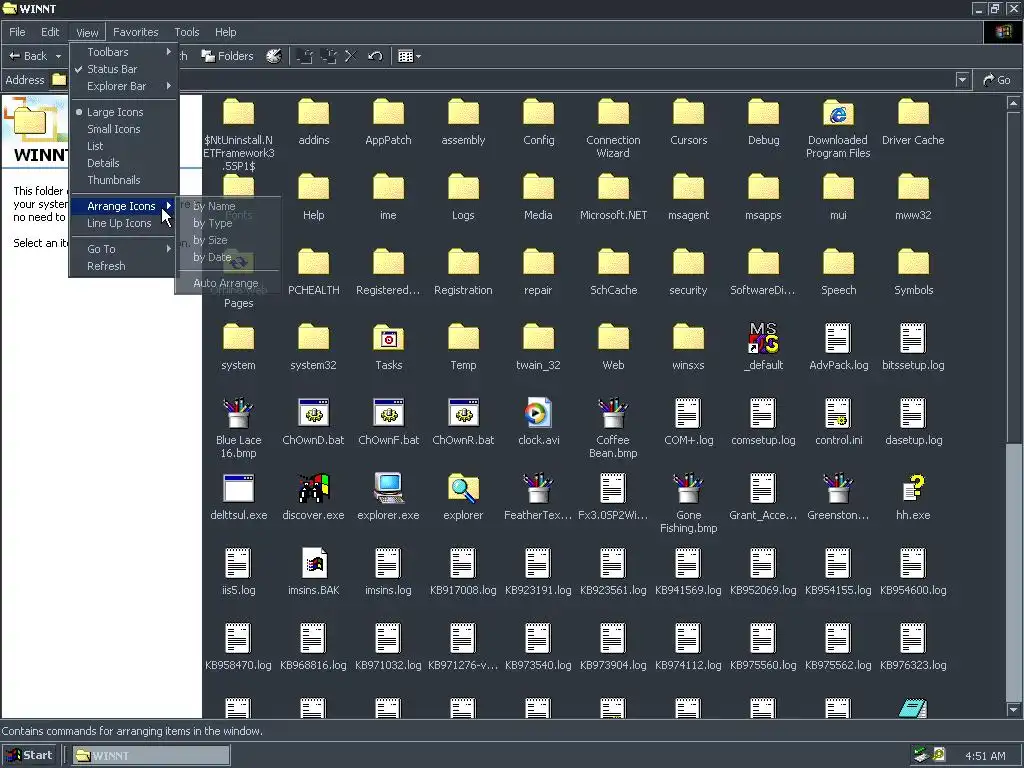
Task: Select the Coffee Bean.bmp image file
Action: pos(613,413)
